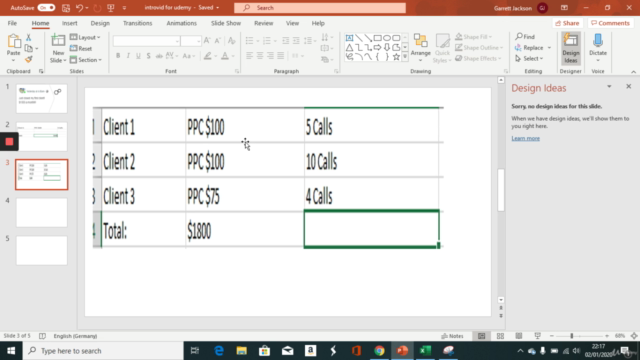
Task: Open Design Ideas pane options arrow
Action: coord(609,87)
